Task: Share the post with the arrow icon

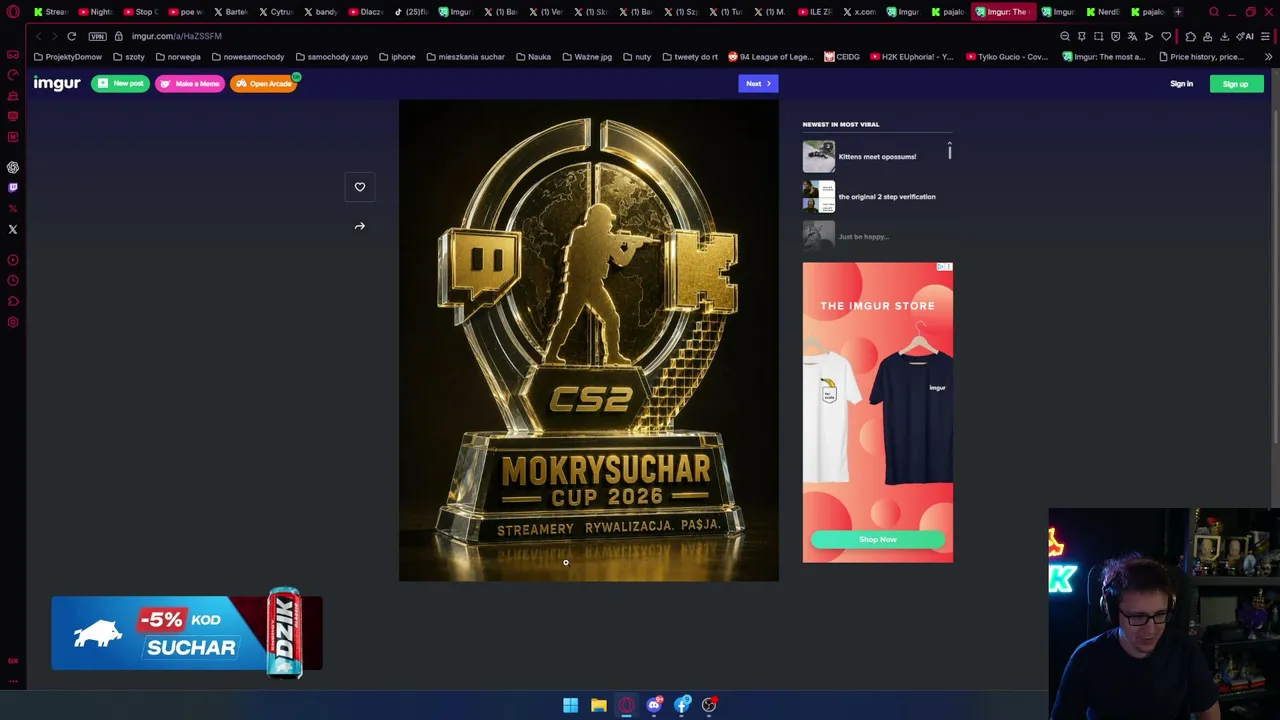Action: [x=360, y=226]
